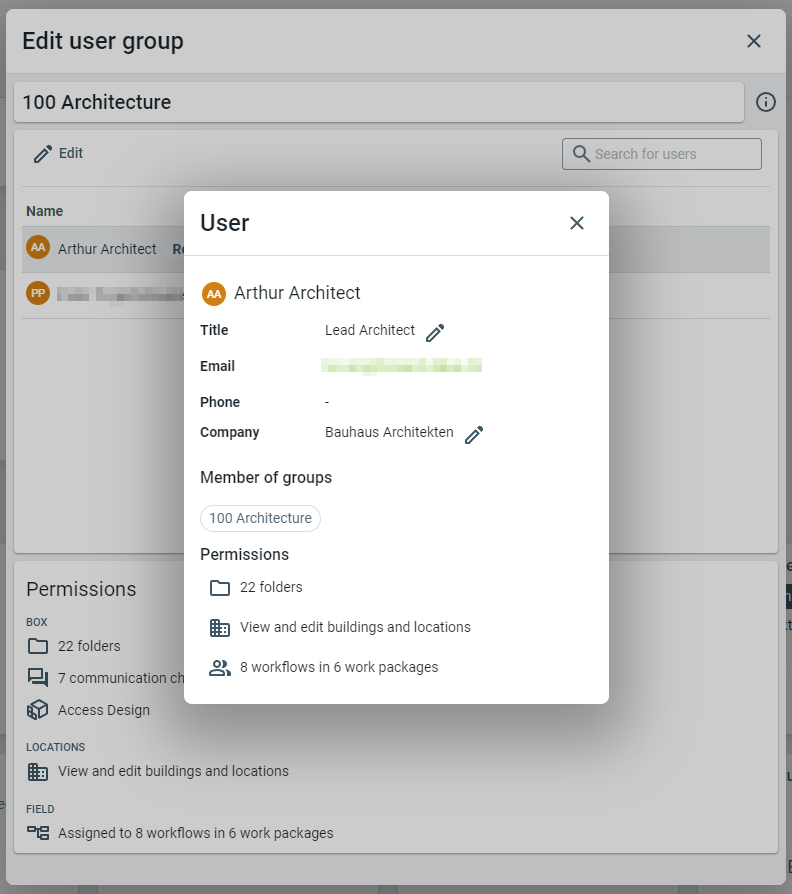Click the 100 Architecture group name field
Image resolution: width=792 pixels, height=894 pixels.
point(378,102)
